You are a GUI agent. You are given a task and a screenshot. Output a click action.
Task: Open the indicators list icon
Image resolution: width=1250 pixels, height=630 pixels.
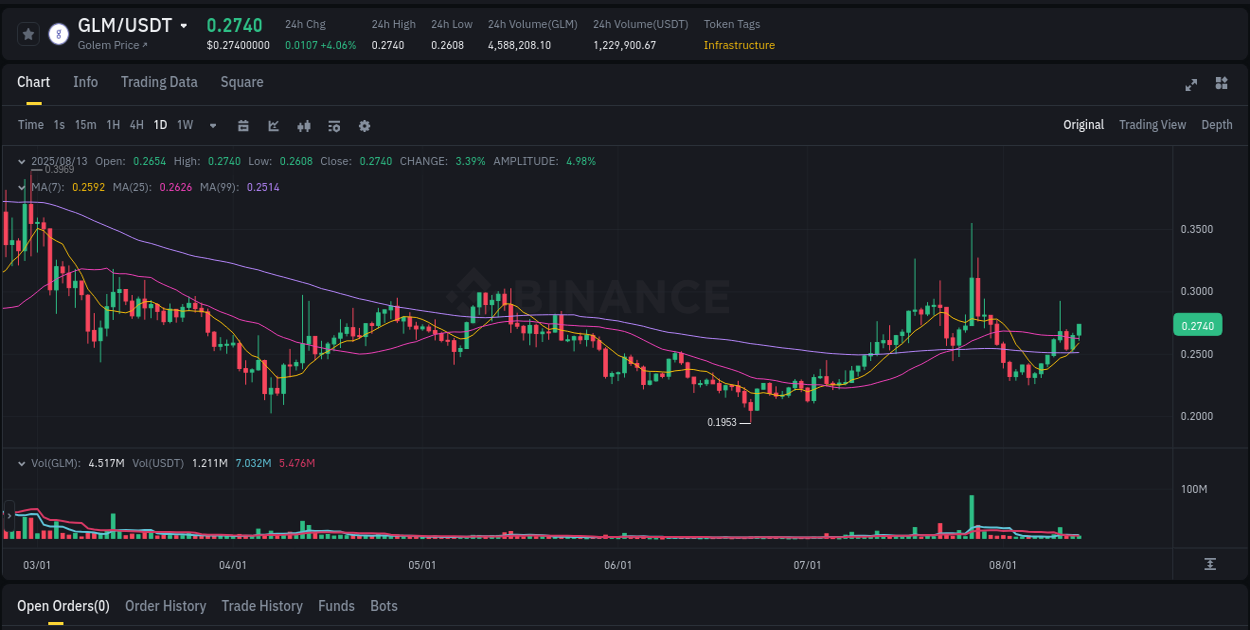pos(333,126)
